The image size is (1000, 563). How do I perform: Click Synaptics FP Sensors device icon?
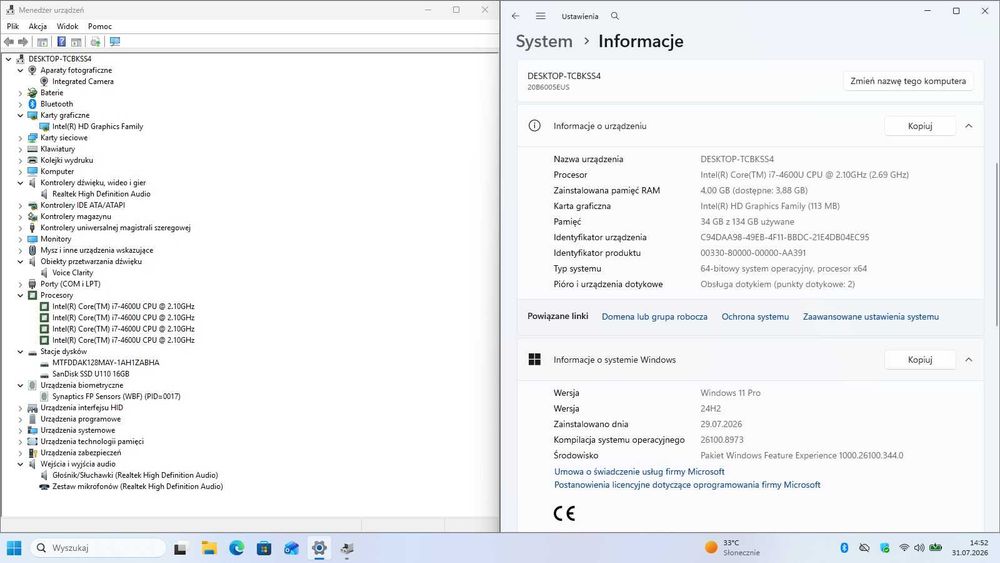click(44, 397)
